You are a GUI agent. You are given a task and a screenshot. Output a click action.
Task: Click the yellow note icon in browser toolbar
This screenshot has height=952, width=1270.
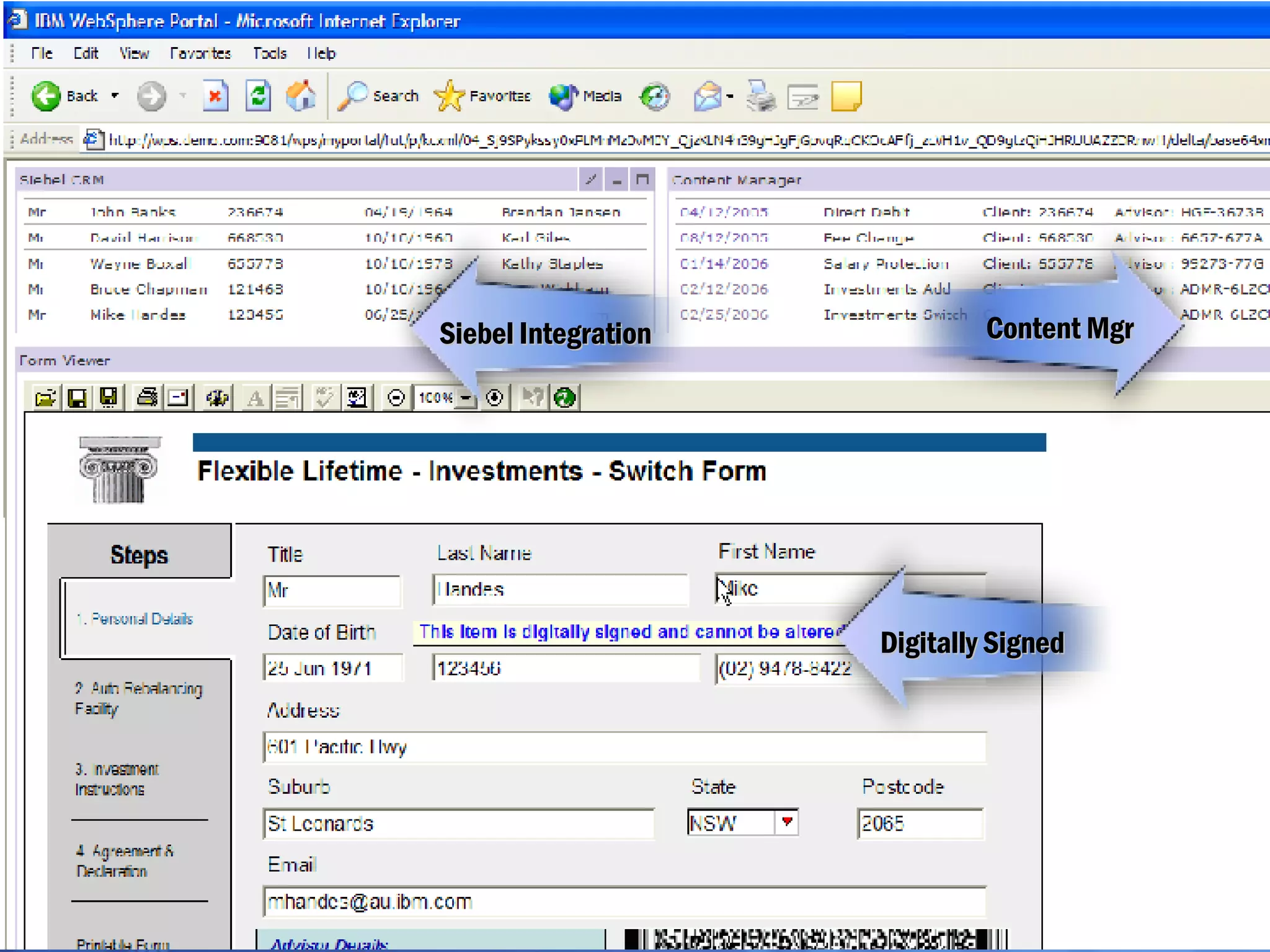pos(846,96)
